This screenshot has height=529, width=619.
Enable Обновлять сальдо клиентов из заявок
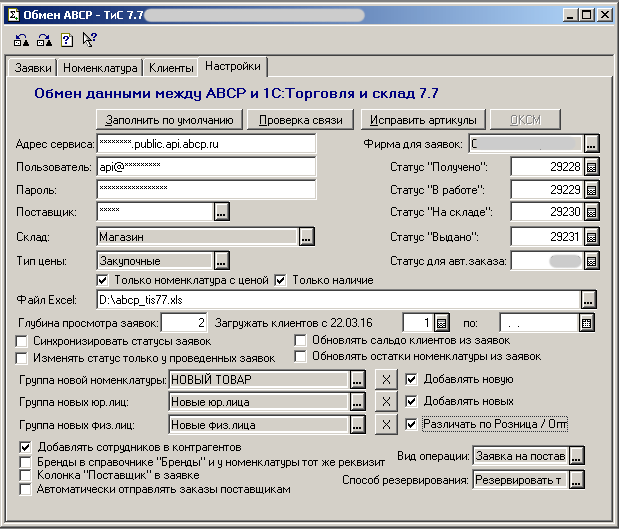pos(300,340)
